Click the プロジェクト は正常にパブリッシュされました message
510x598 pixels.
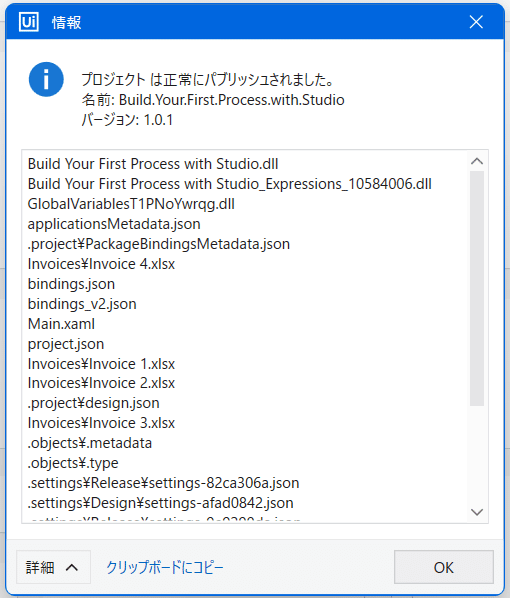pos(208,79)
